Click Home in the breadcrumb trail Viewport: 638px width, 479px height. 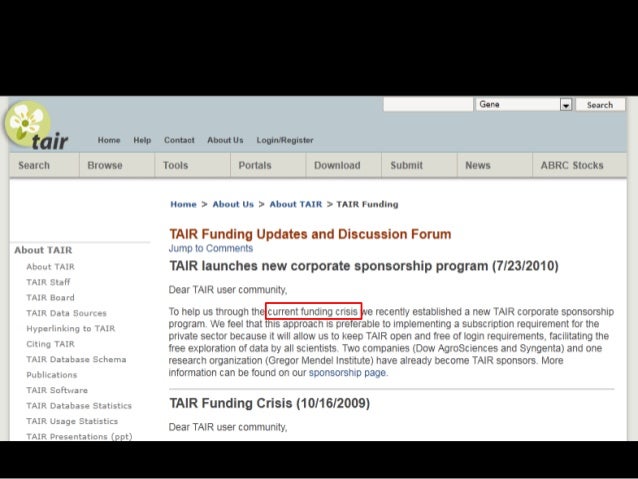(183, 204)
